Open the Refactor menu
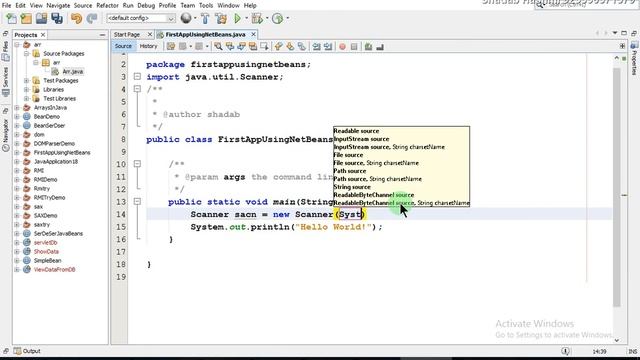The height and width of the screenshot is (360, 640). [x=107, y=6]
